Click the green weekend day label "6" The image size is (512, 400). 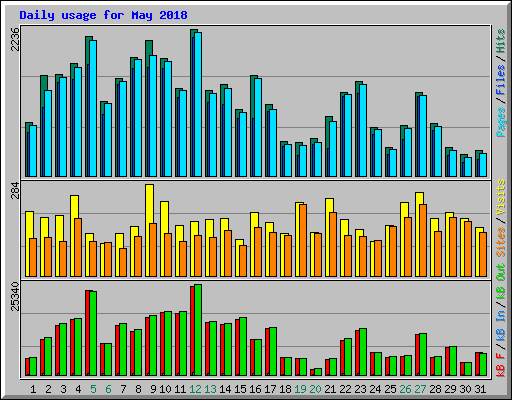tap(108, 389)
